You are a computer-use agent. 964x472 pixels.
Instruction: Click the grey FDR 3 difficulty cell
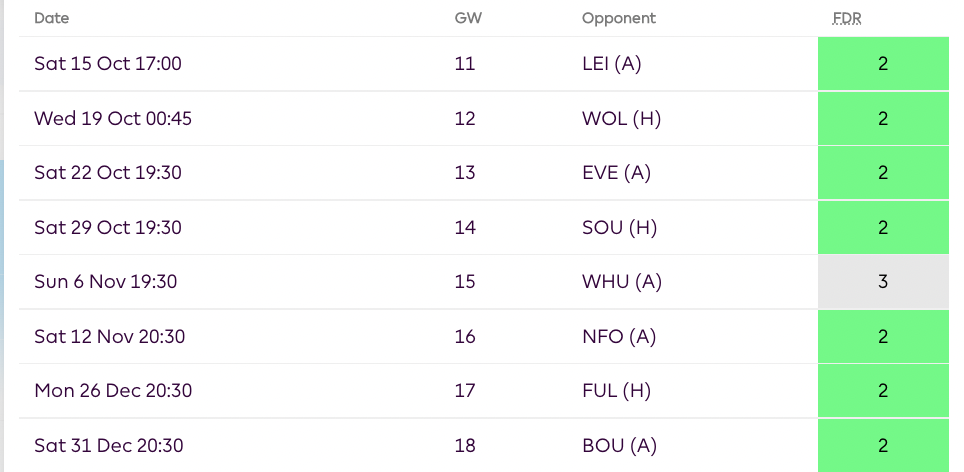coord(882,282)
